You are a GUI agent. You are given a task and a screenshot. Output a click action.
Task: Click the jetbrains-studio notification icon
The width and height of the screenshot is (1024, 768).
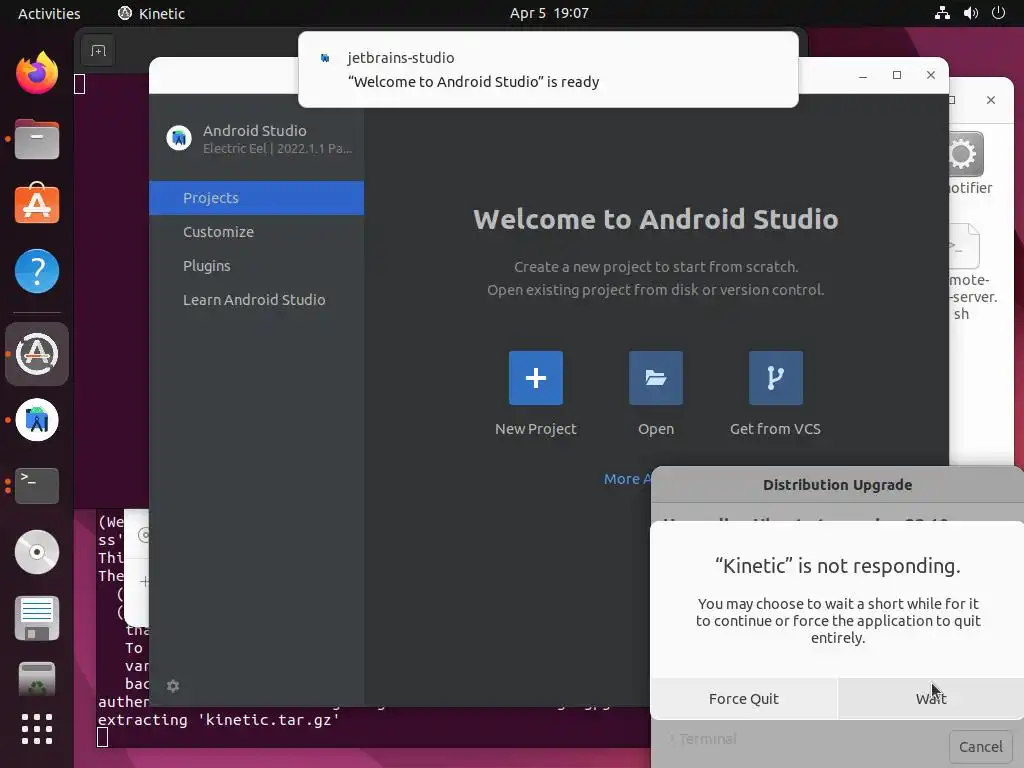[x=325, y=58]
